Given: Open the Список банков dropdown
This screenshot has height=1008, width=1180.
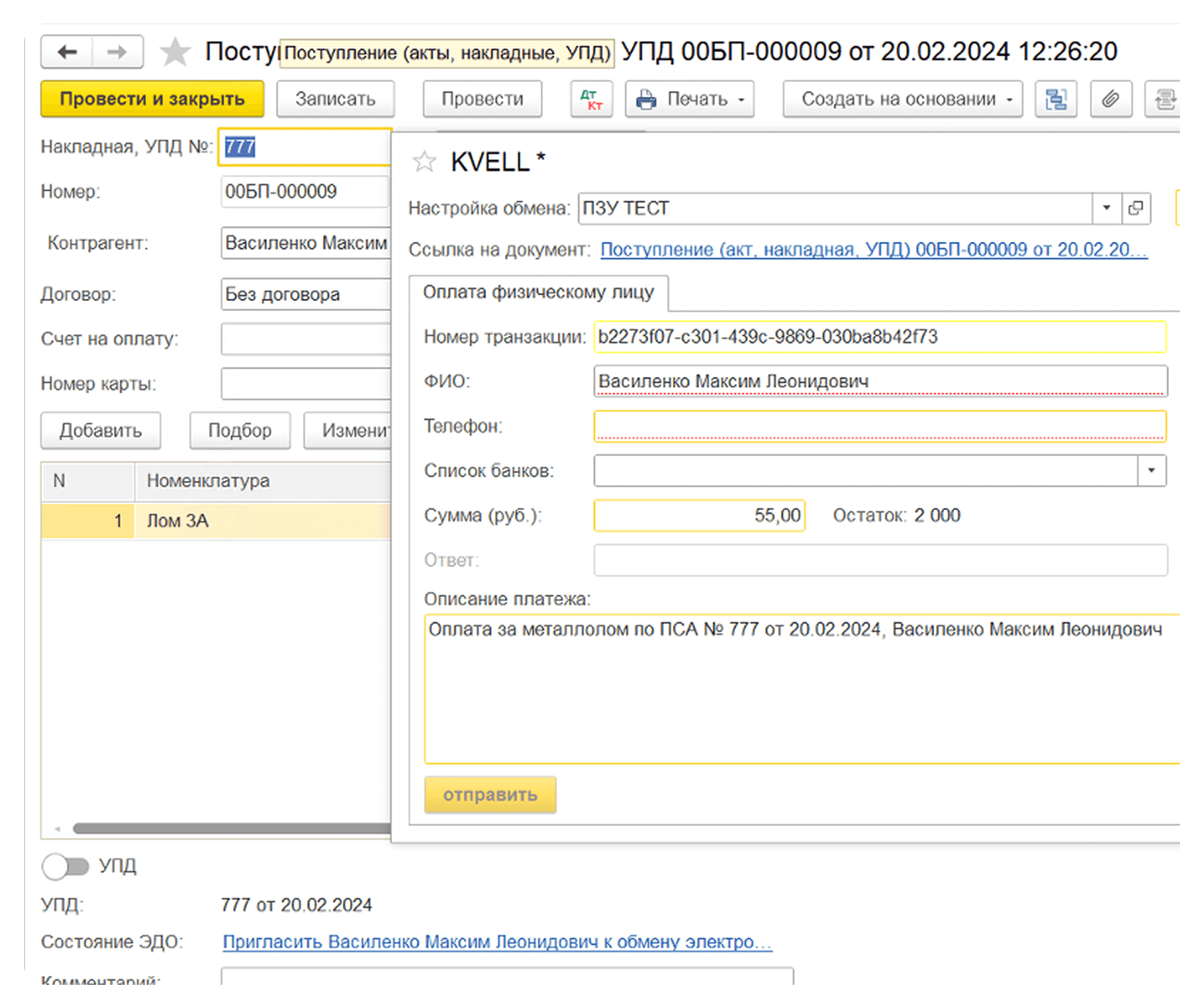Looking at the screenshot, I should coord(1151,470).
